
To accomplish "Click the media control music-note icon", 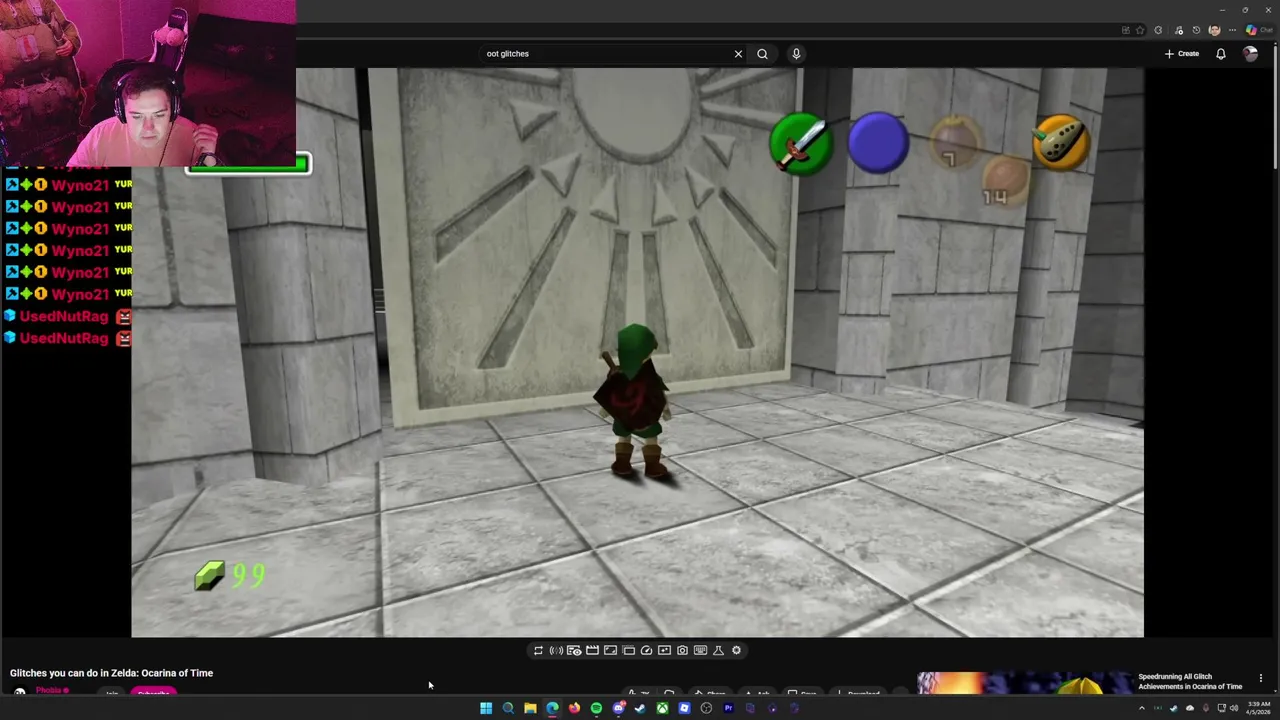I will [x=1179, y=30].
